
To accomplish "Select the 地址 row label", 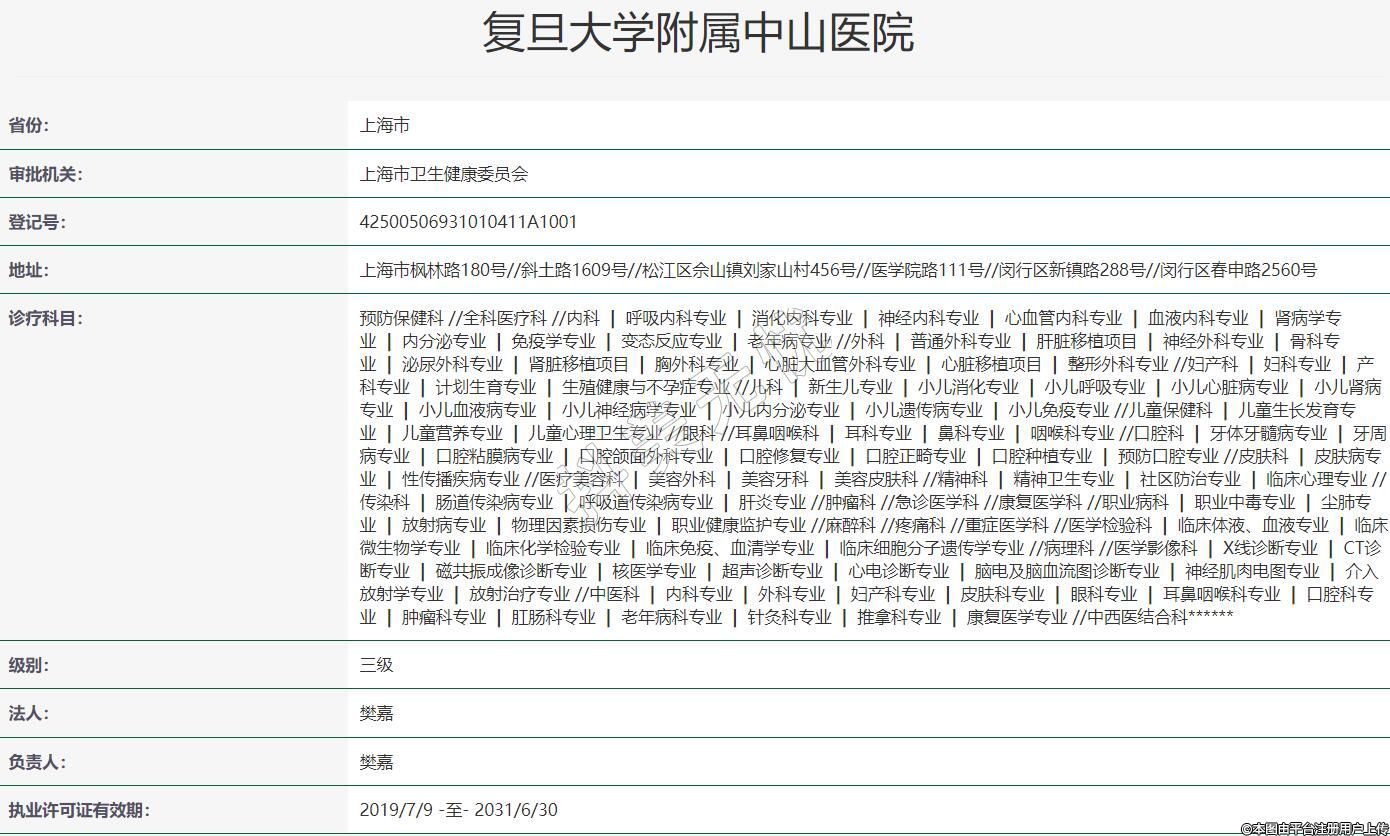I will coord(29,270).
